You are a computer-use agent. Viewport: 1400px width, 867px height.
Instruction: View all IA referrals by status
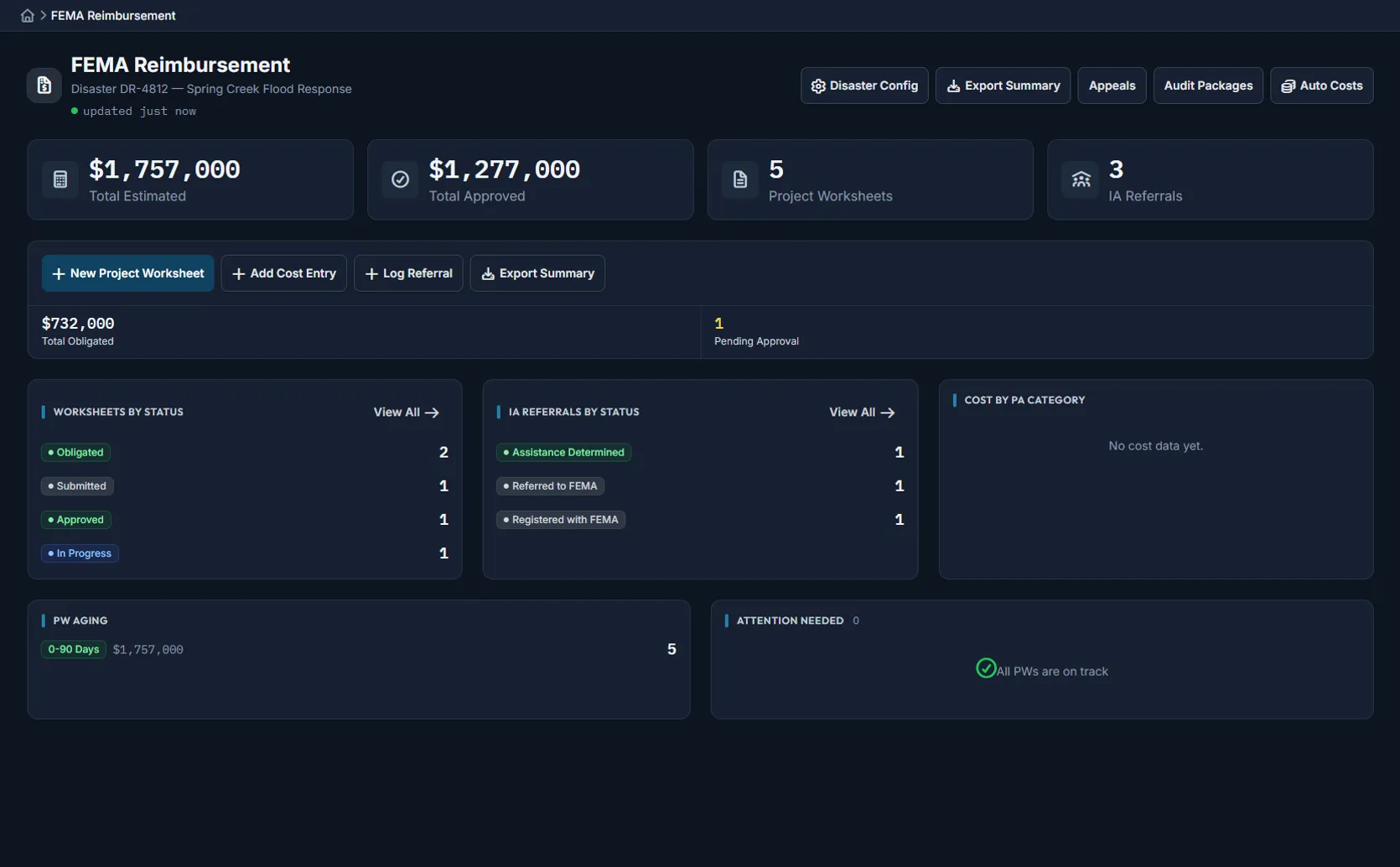click(862, 413)
